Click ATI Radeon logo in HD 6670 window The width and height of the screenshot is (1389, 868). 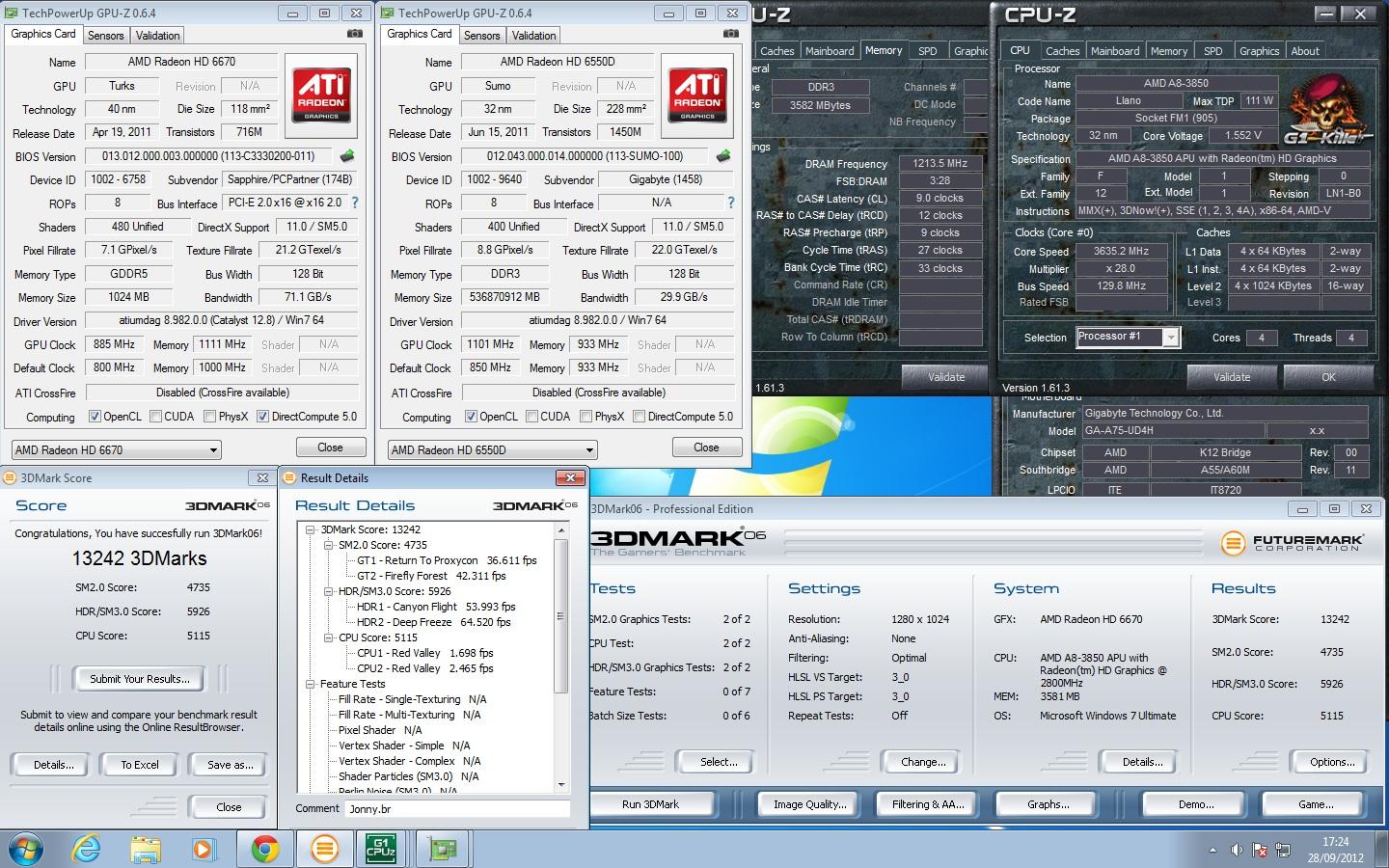coord(321,95)
